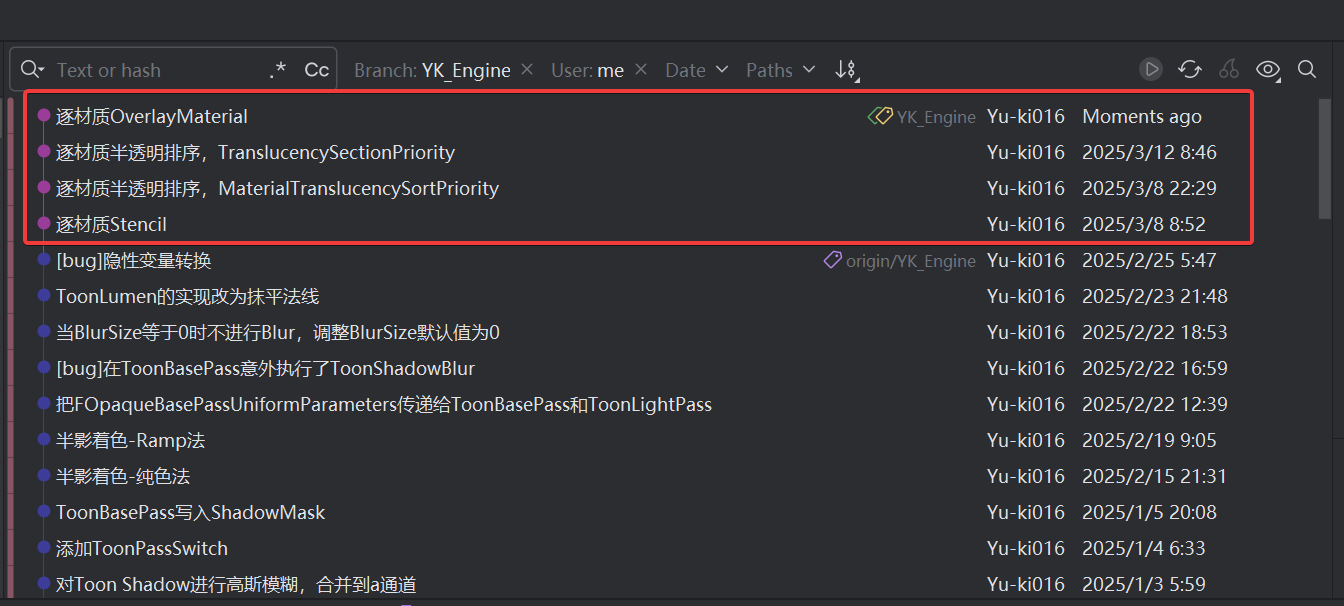Open the Date filter dropdown
Screen dimensions: 1344x606
click(x=698, y=70)
